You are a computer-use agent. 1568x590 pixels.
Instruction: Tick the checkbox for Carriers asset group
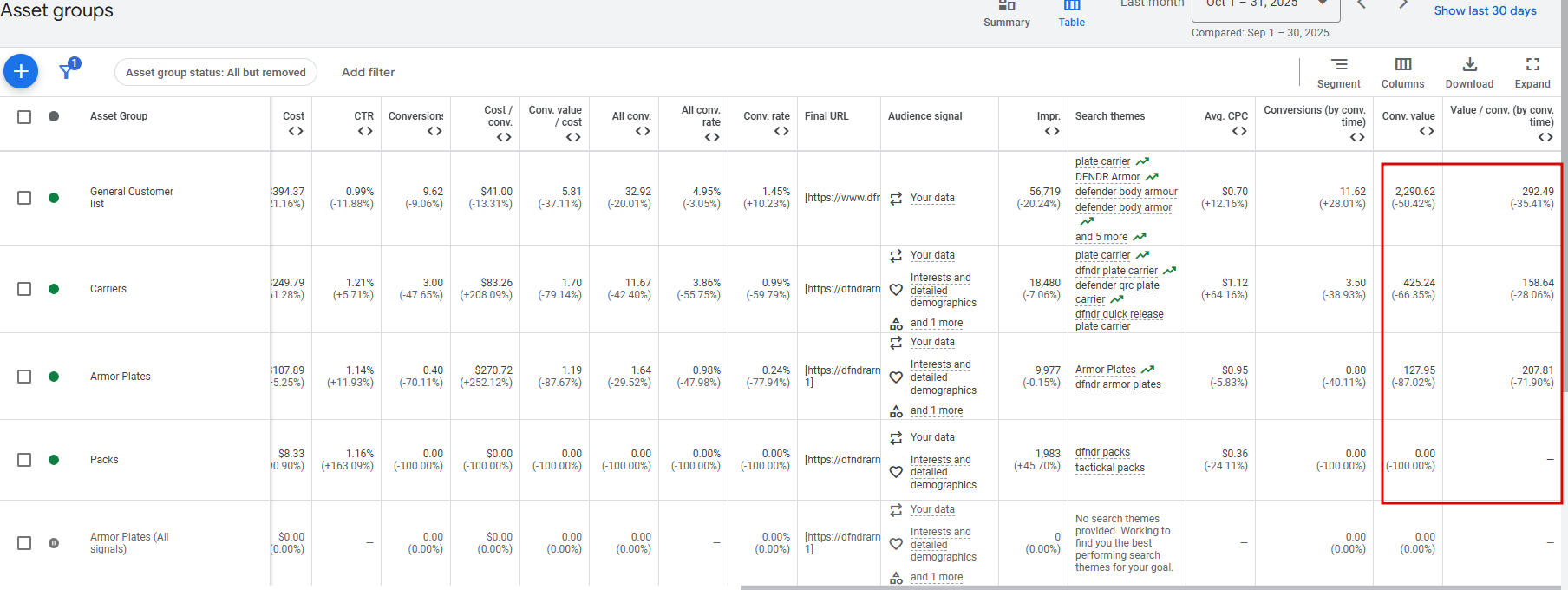[24, 289]
